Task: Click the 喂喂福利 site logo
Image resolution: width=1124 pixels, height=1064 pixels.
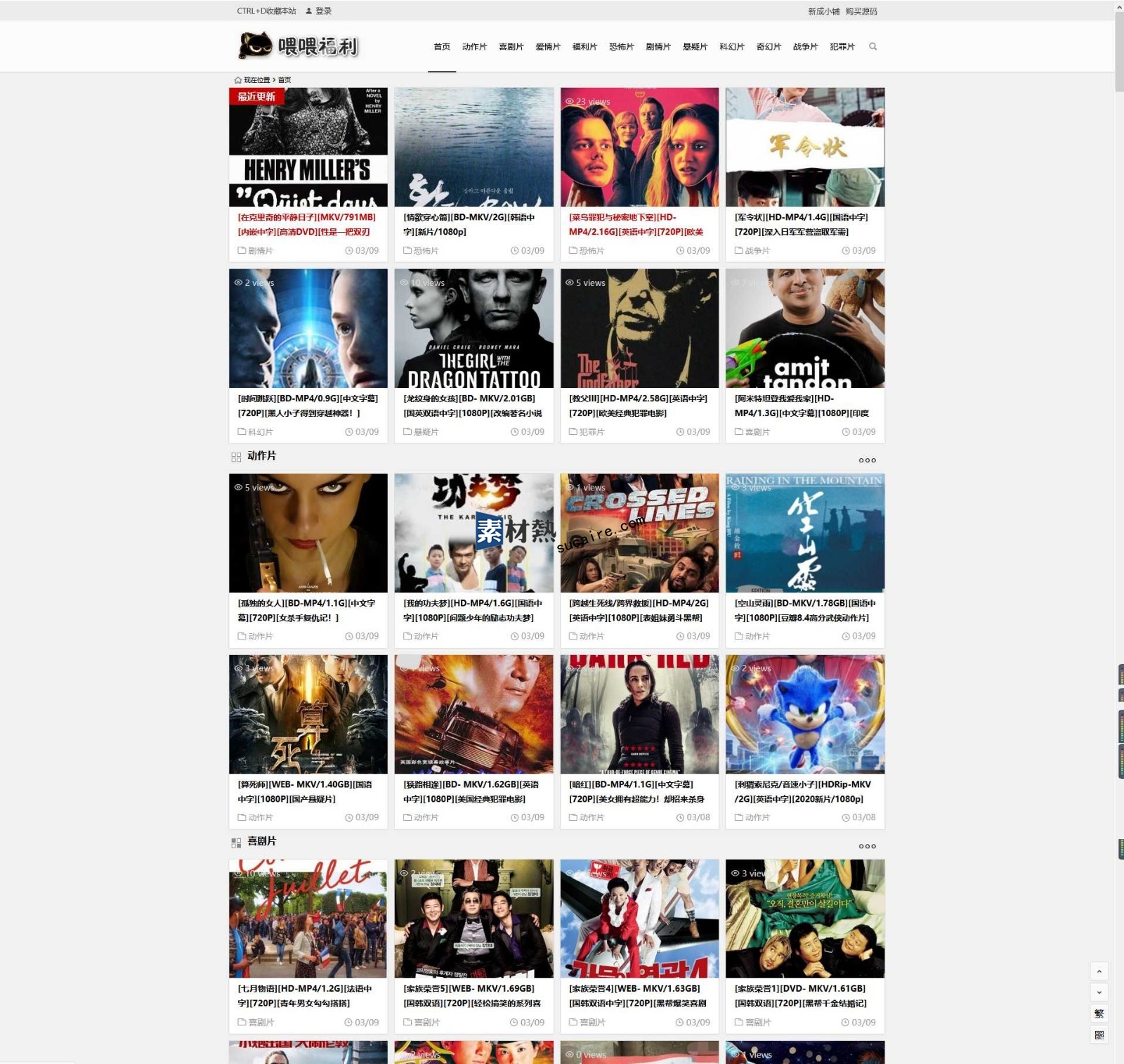Action: point(299,46)
